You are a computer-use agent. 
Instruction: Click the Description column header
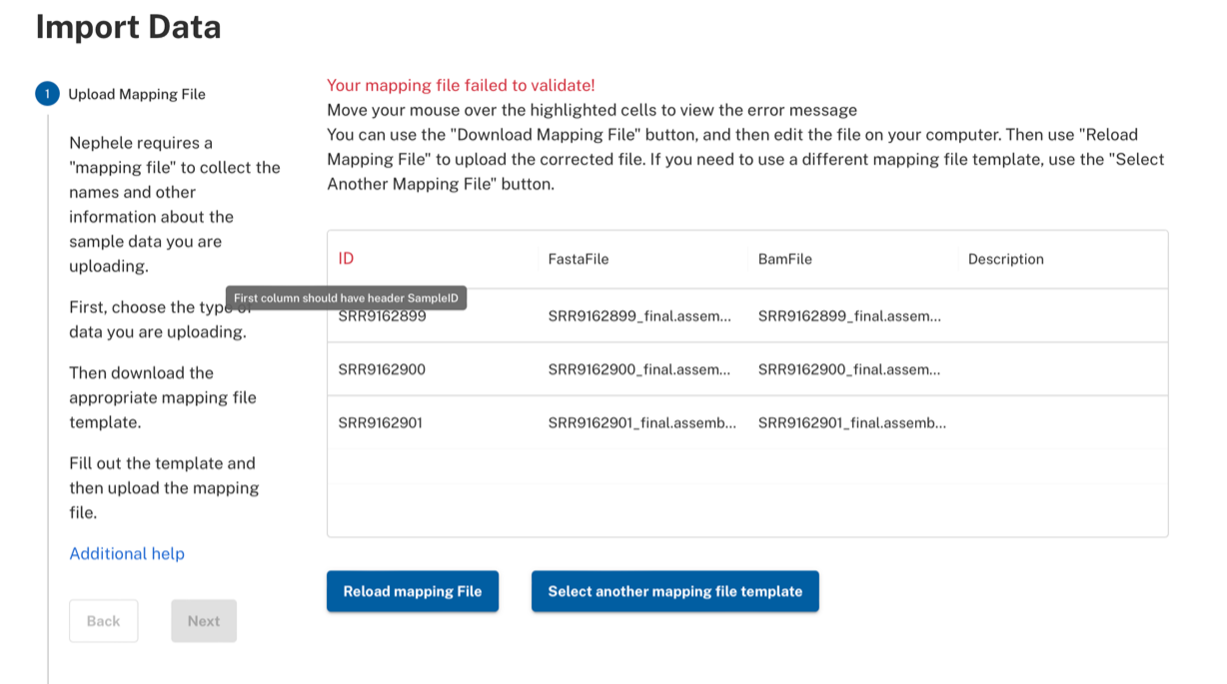tap(1005, 259)
